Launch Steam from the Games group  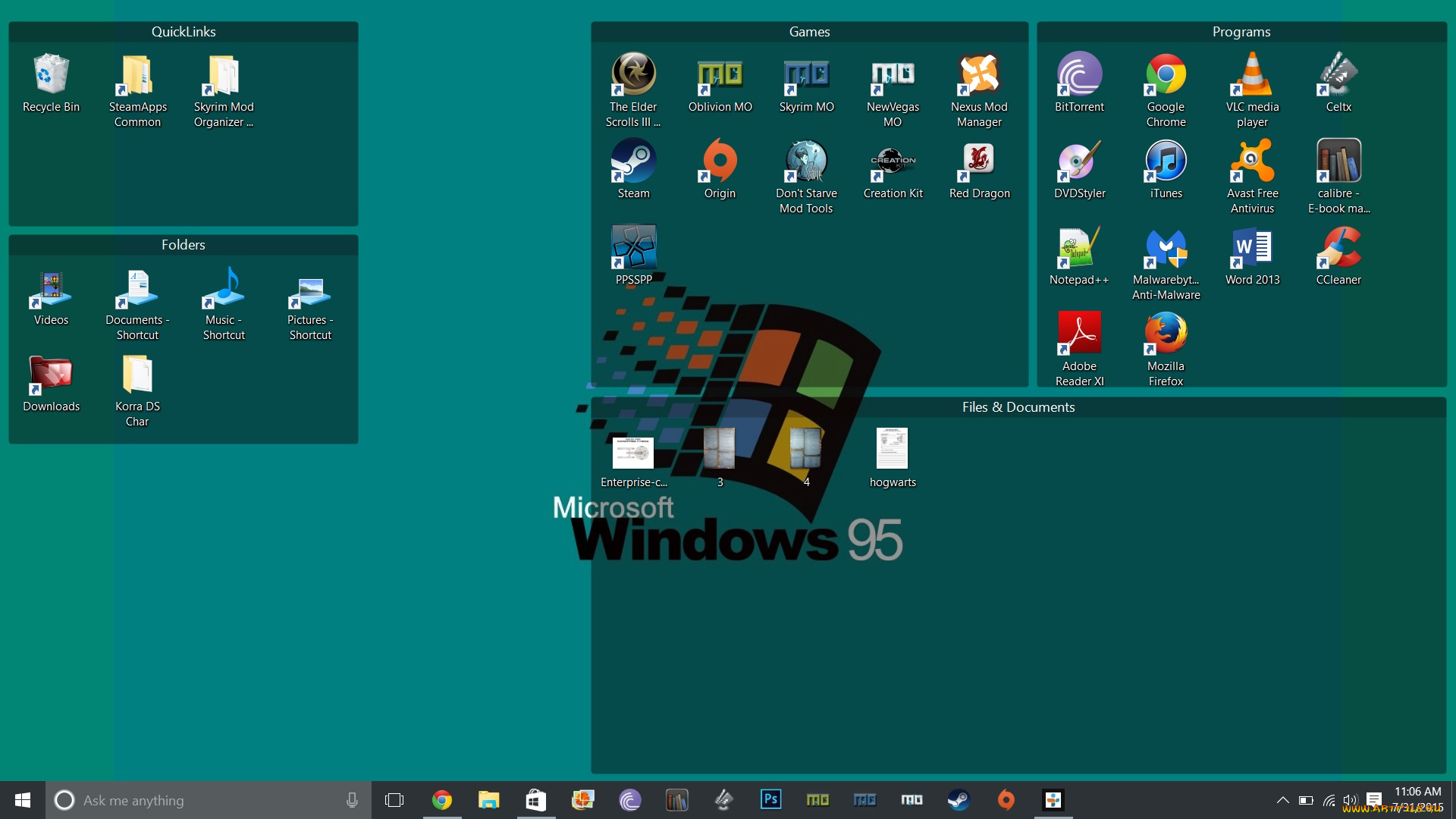[x=633, y=162]
